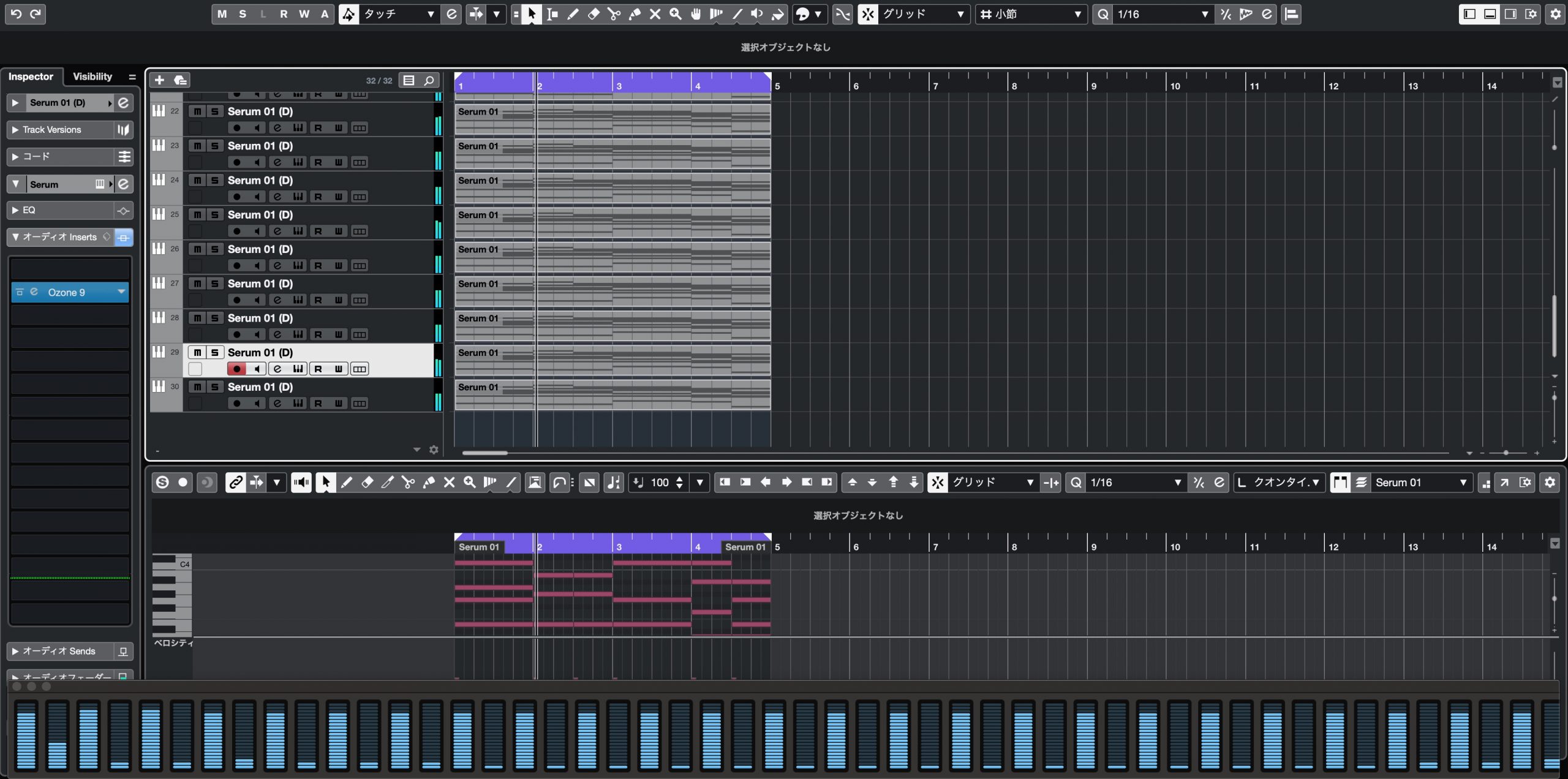
Task: Adjust the track height vertical zoom slider
Action: click(x=1555, y=397)
